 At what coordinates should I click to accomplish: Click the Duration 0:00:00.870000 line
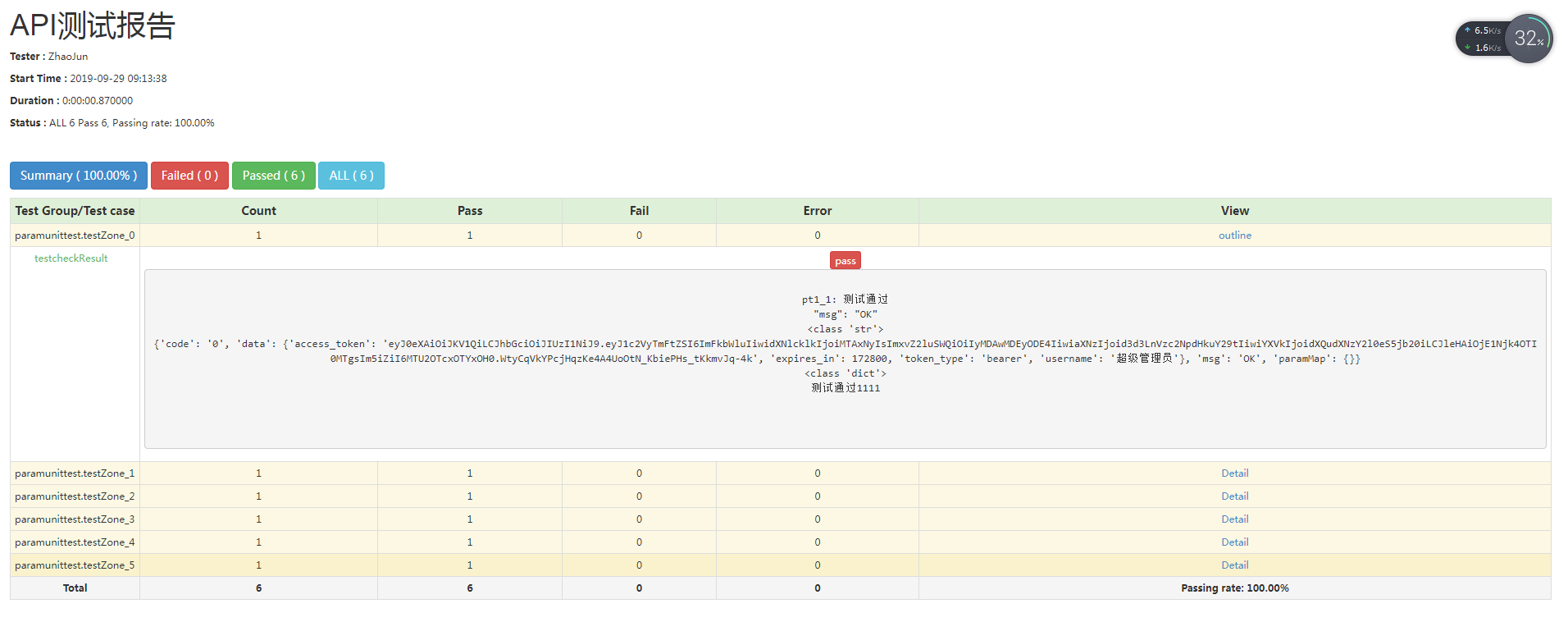pyautogui.click(x=71, y=101)
